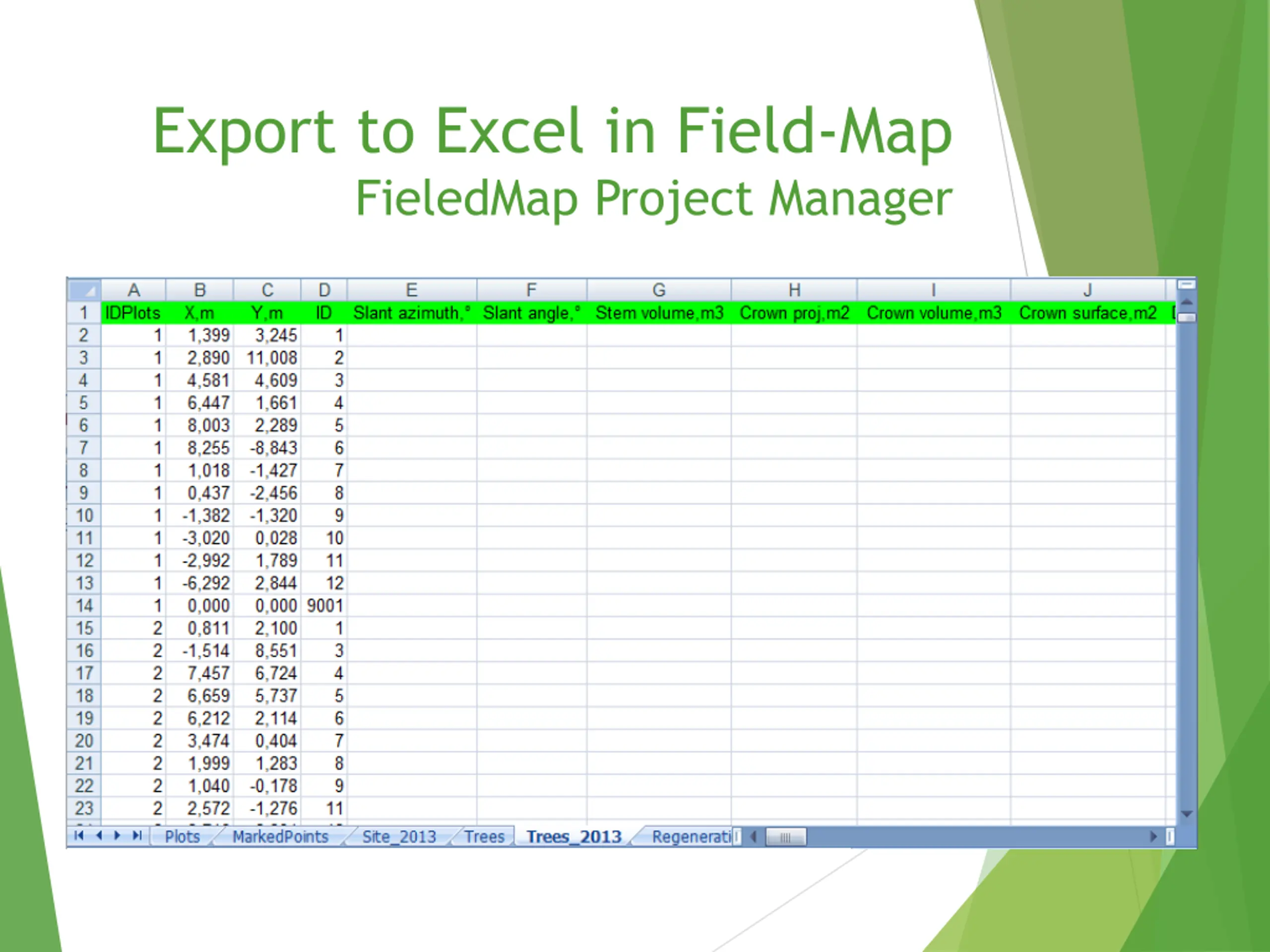Select row 7 header

[84, 448]
